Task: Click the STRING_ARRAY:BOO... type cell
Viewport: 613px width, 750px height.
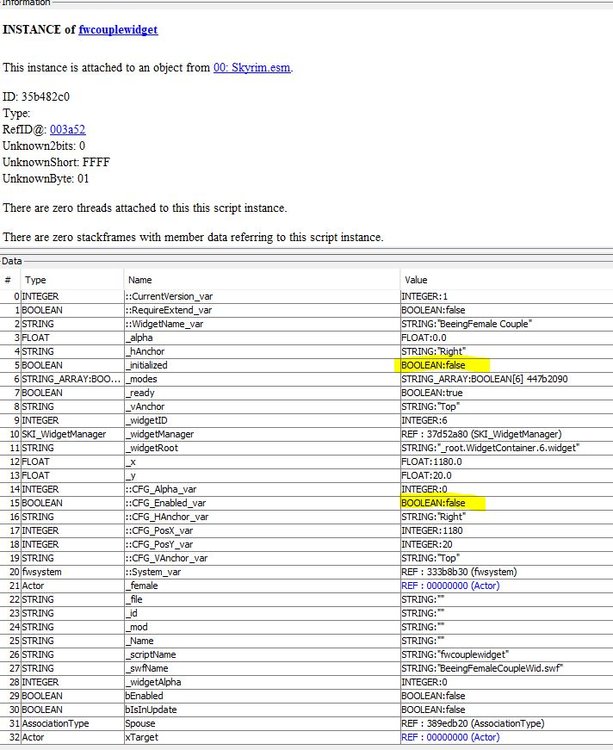Action: click(x=71, y=379)
